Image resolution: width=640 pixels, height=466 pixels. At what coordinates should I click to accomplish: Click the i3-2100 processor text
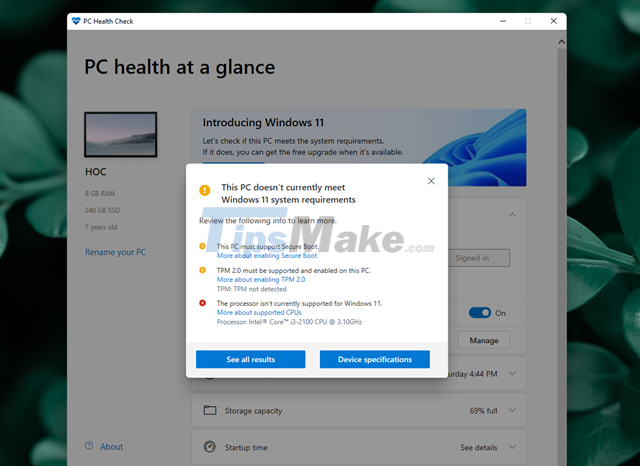click(x=289, y=322)
